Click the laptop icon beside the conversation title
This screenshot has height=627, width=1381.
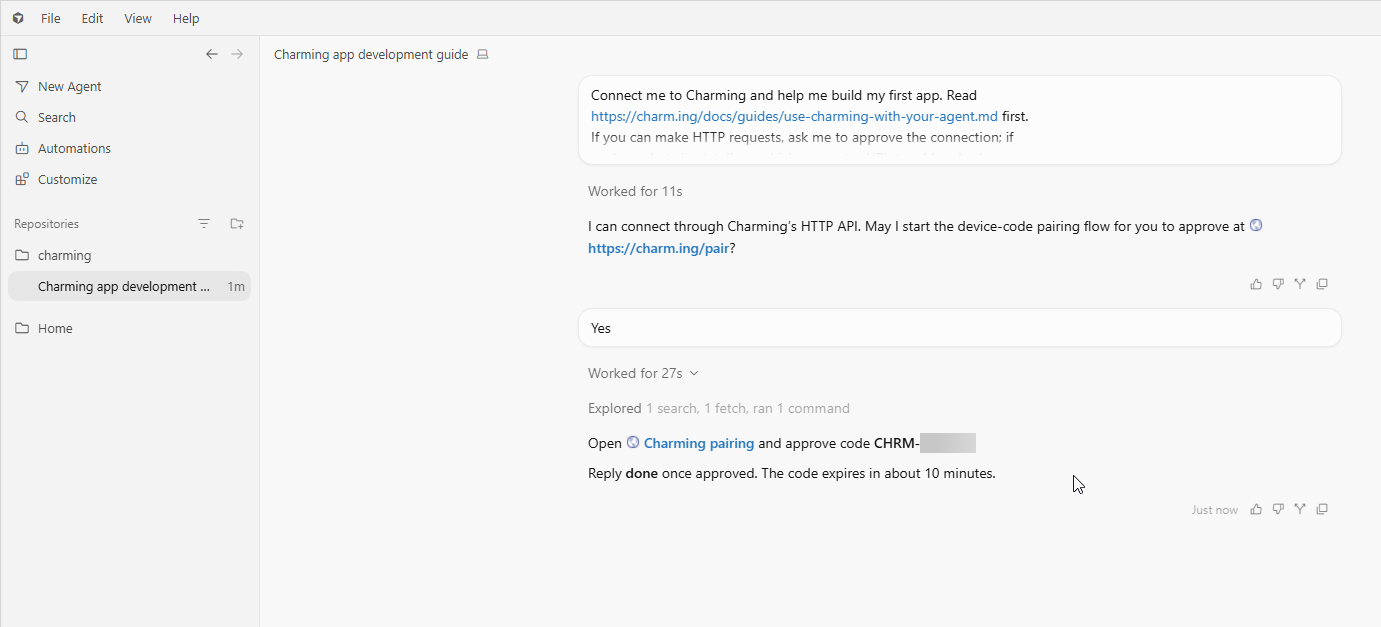click(x=483, y=54)
